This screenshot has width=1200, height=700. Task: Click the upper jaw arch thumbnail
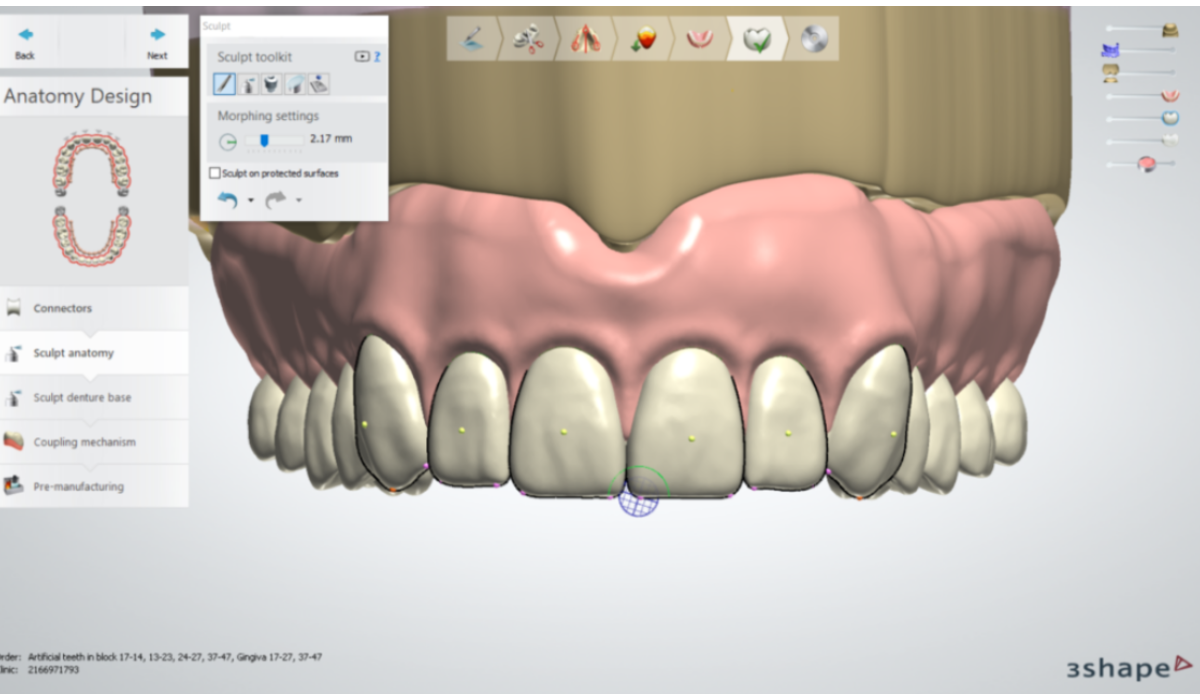92,166
